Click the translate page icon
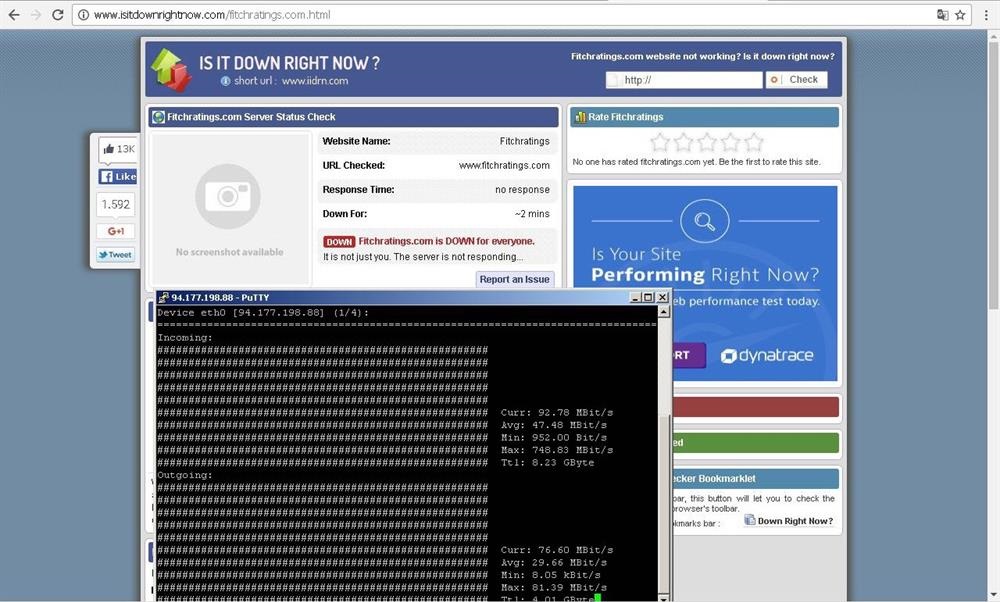The image size is (1000, 602). [942, 15]
